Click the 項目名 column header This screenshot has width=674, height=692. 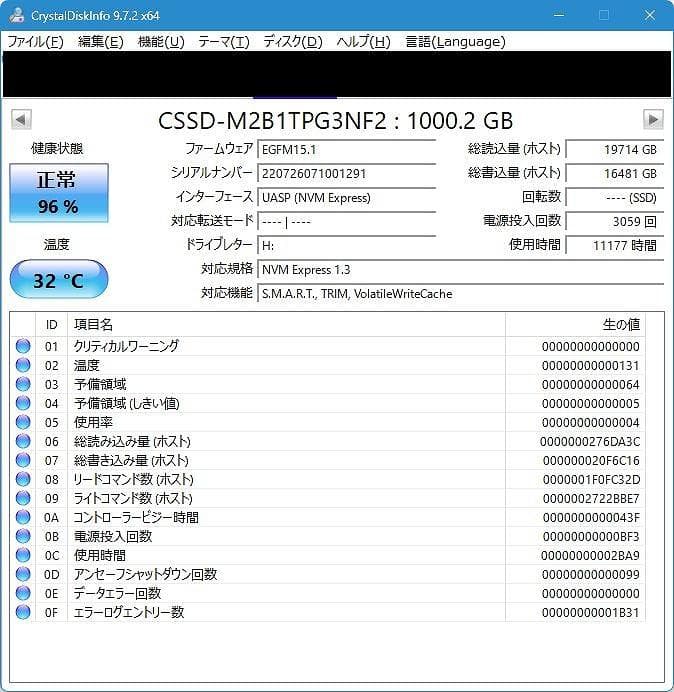[286, 324]
